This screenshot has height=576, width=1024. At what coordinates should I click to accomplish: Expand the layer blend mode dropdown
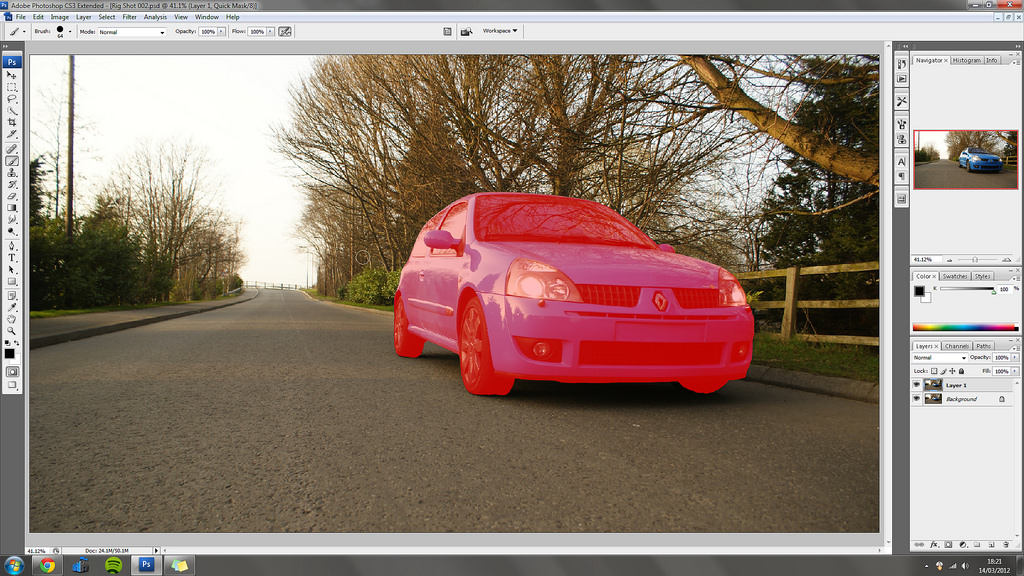[939, 357]
